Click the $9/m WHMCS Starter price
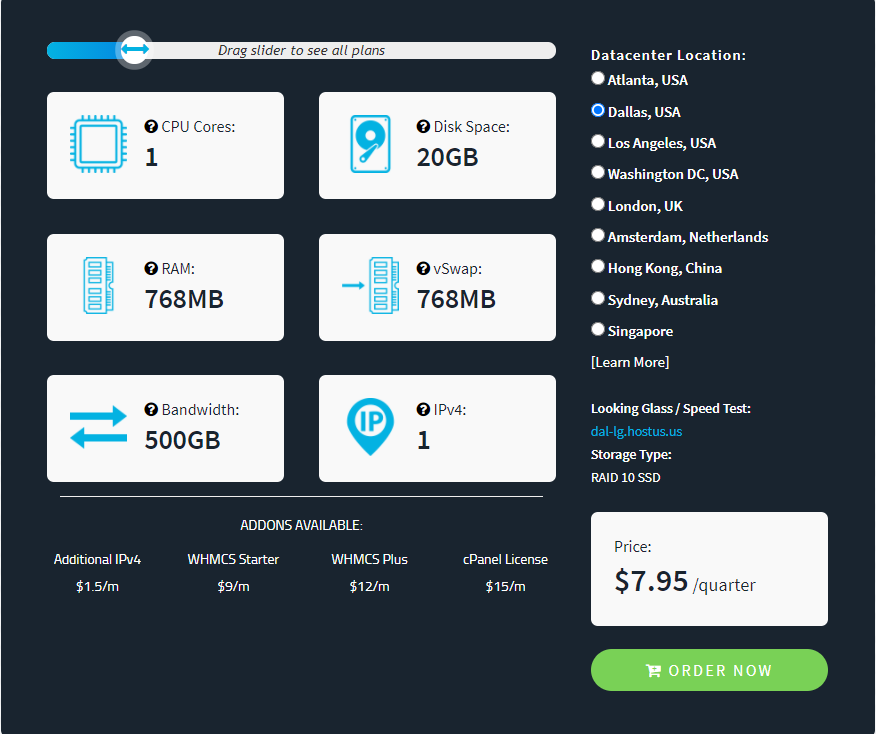 (233, 586)
